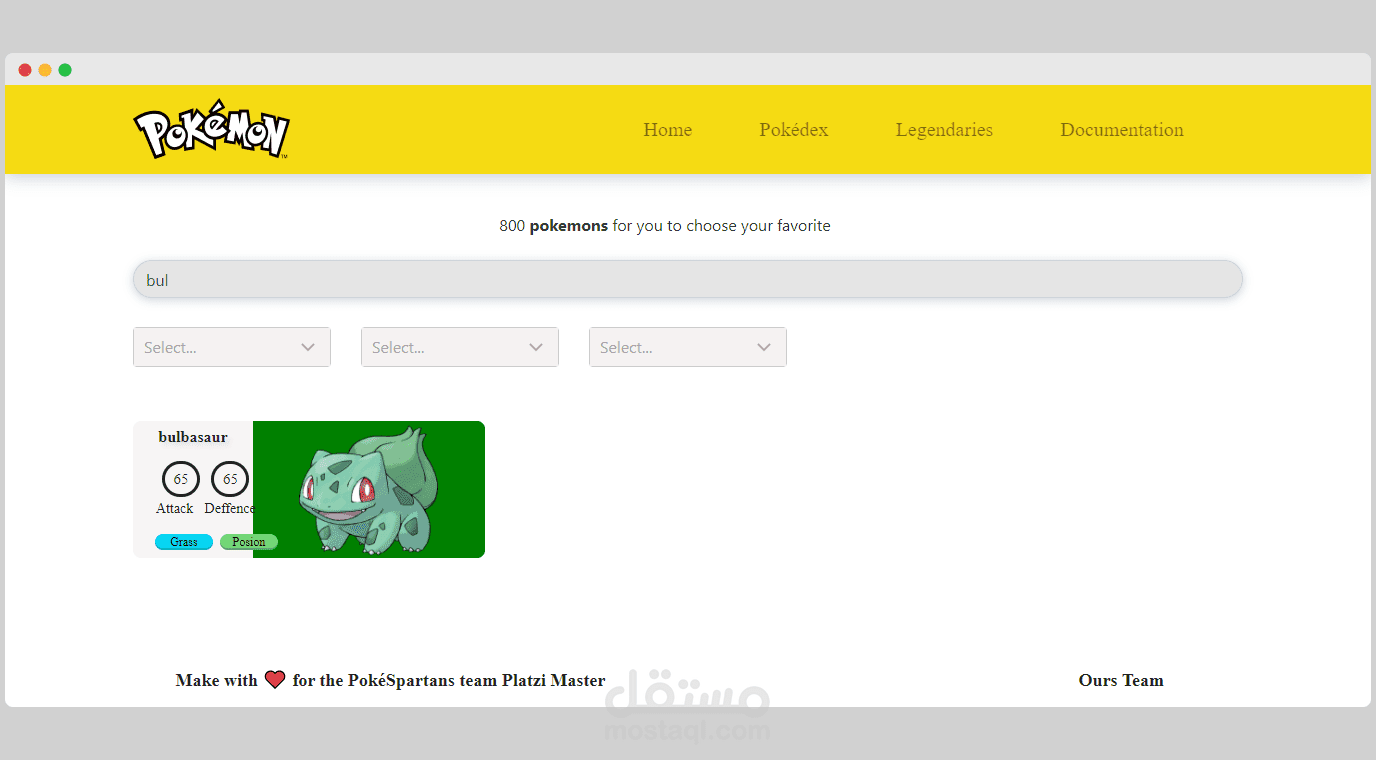Open the Documentation nav link
The image size is (1376, 760).
coord(1122,130)
